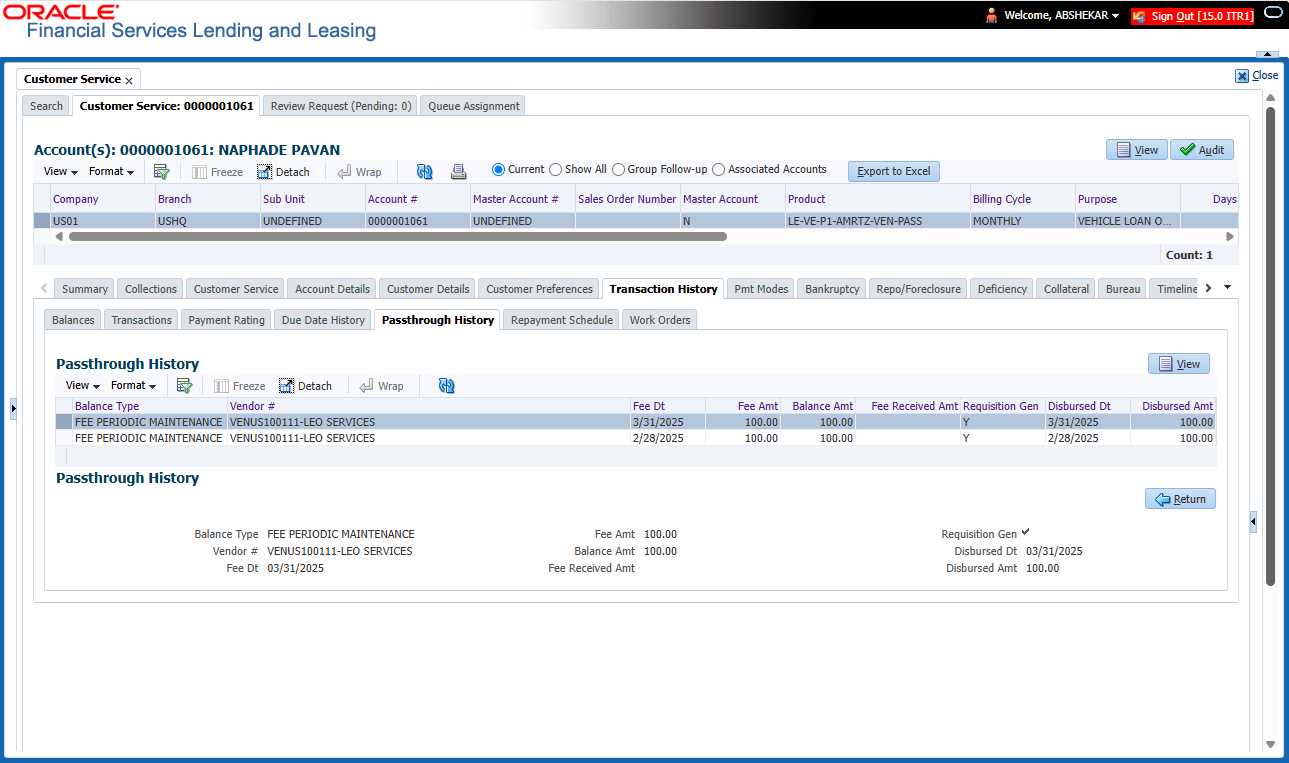Select the Show All radio button
This screenshot has height=763, width=1289.
(x=556, y=170)
